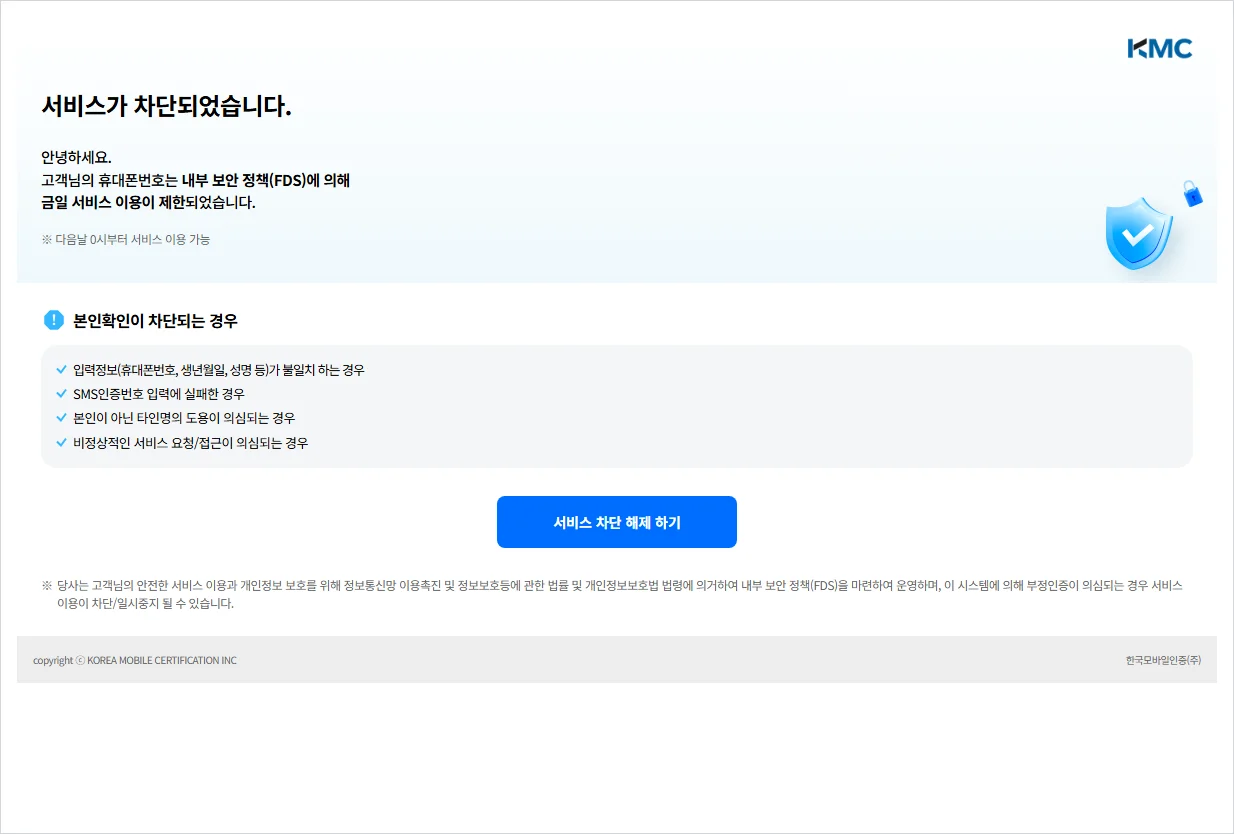Click the text '금일 서비스 이용이 제한되었습니다.'
This screenshot has width=1234, height=834.
[x=148, y=202]
